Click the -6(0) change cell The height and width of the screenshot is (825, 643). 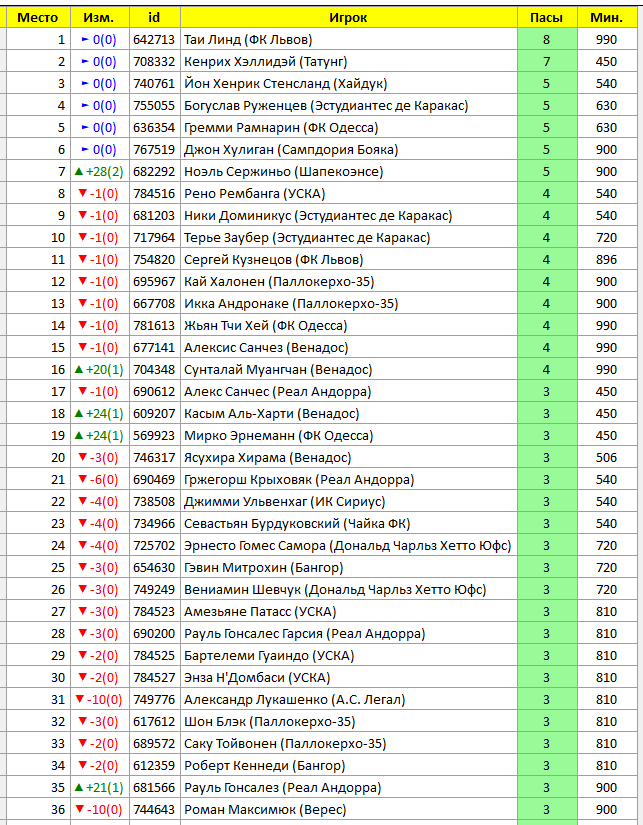pos(99,480)
